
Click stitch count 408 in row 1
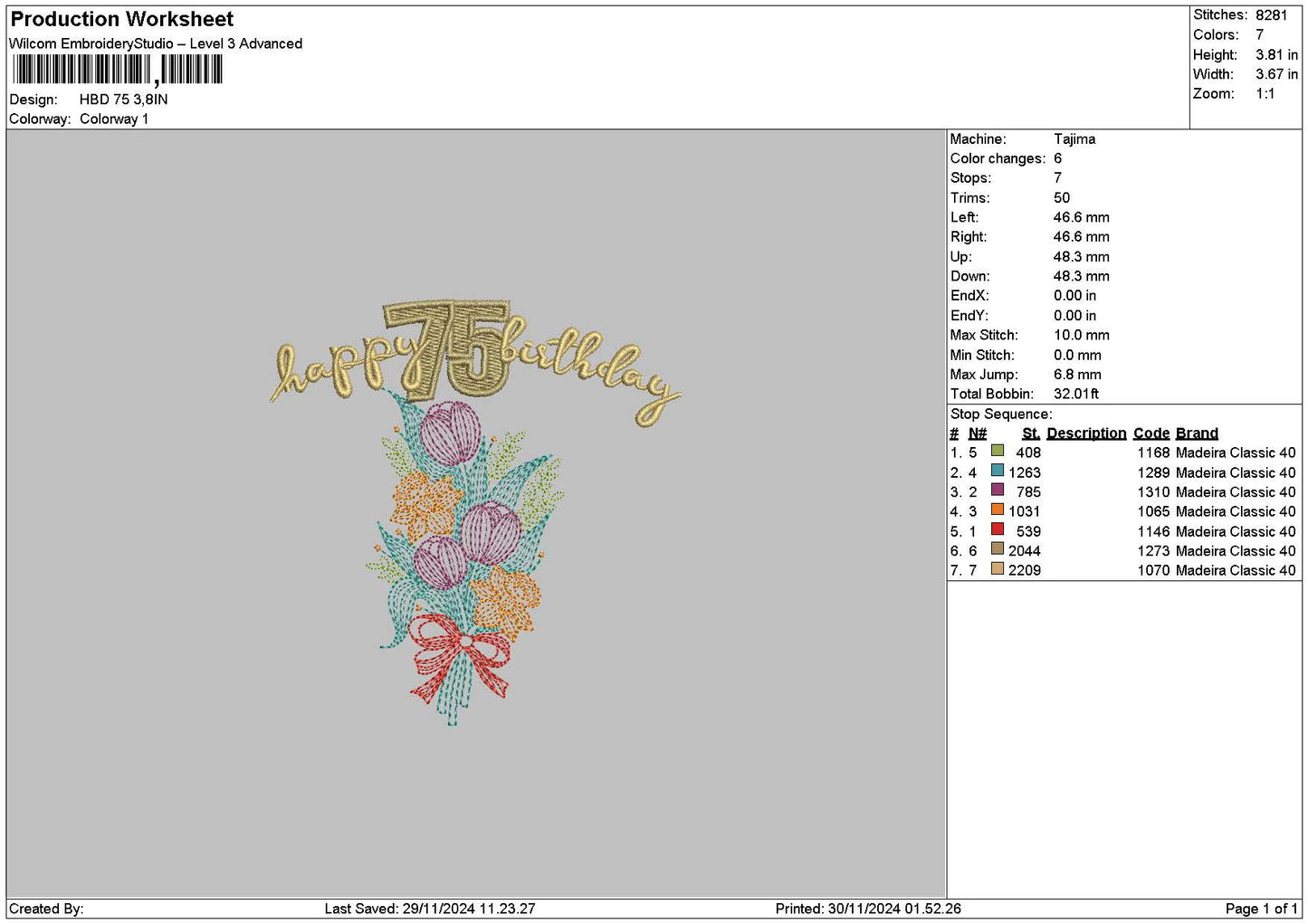(x=1028, y=452)
